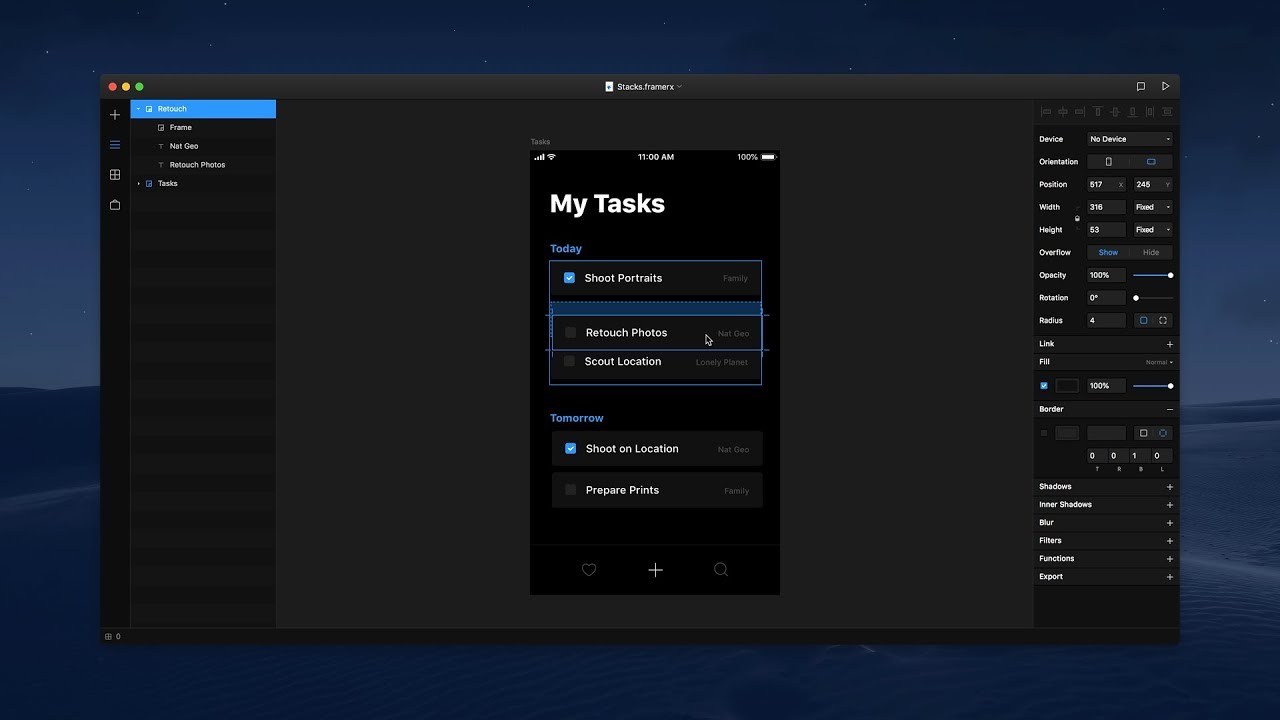
Task: Choose the per-side border option
Action: [x=1163, y=433]
